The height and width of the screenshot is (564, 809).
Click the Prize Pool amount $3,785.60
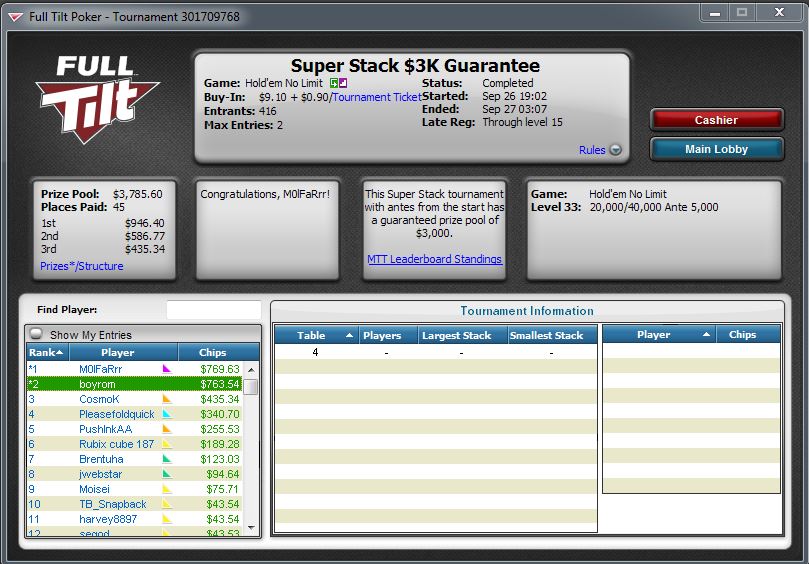tap(138, 194)
